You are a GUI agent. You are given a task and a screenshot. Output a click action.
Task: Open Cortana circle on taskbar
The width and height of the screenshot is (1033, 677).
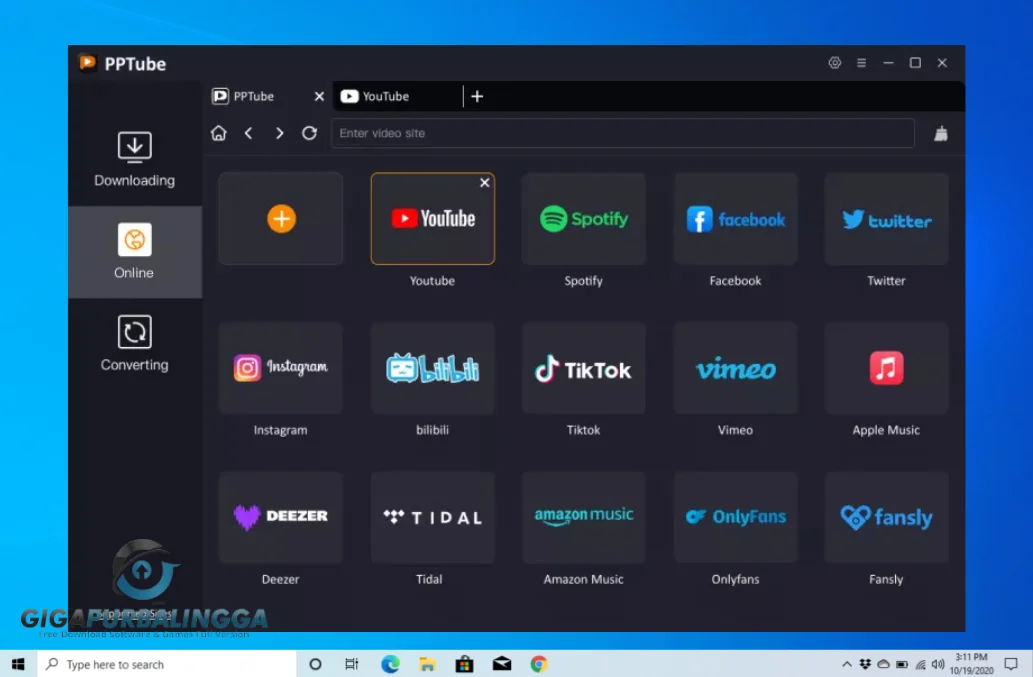[316, 664]
